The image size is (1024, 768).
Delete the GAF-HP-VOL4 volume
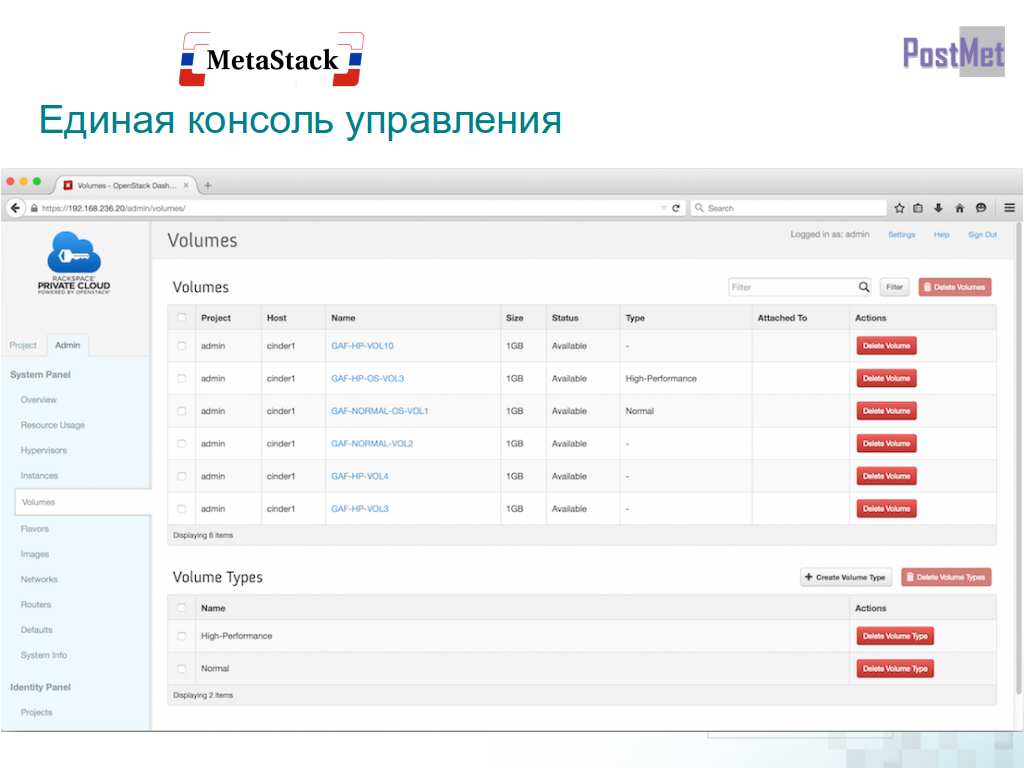886,476
